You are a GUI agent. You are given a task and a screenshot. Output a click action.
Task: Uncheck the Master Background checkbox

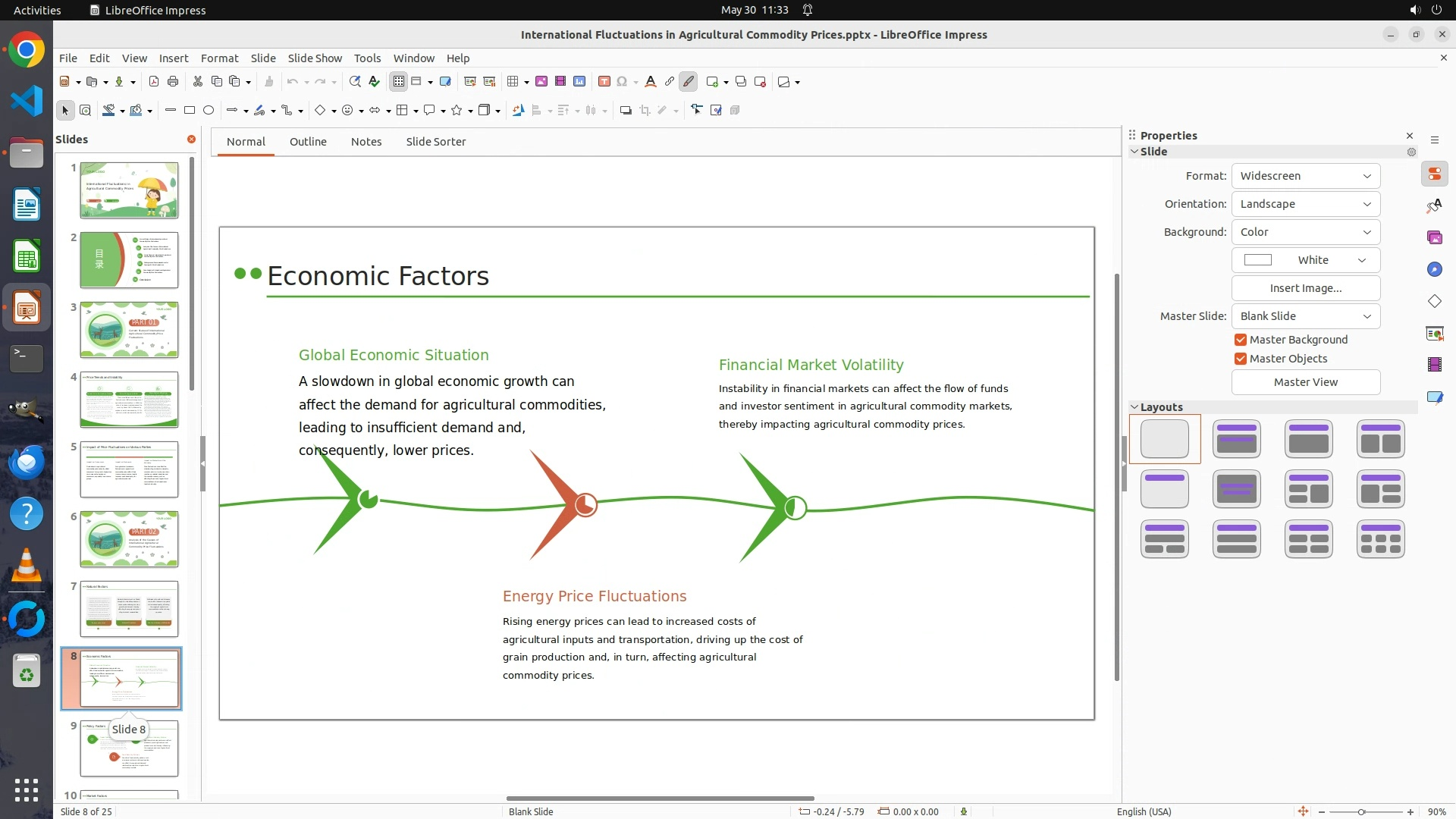tap(1241, 340)
